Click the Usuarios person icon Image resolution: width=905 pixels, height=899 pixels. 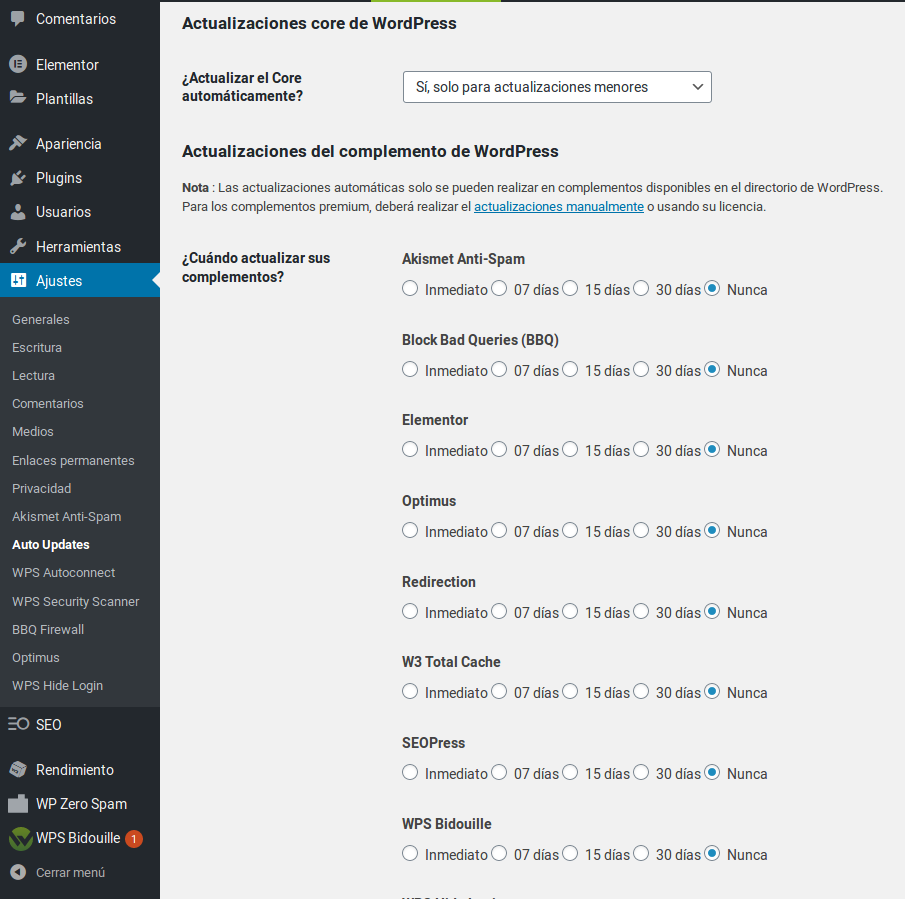(x=18, y=212)
